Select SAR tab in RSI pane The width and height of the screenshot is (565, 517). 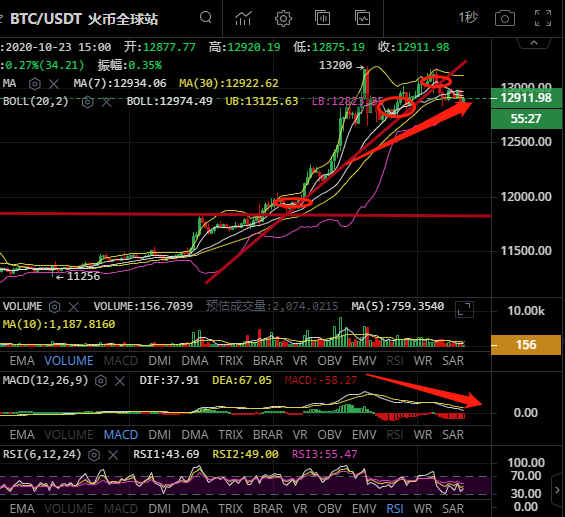coord(453,509)
